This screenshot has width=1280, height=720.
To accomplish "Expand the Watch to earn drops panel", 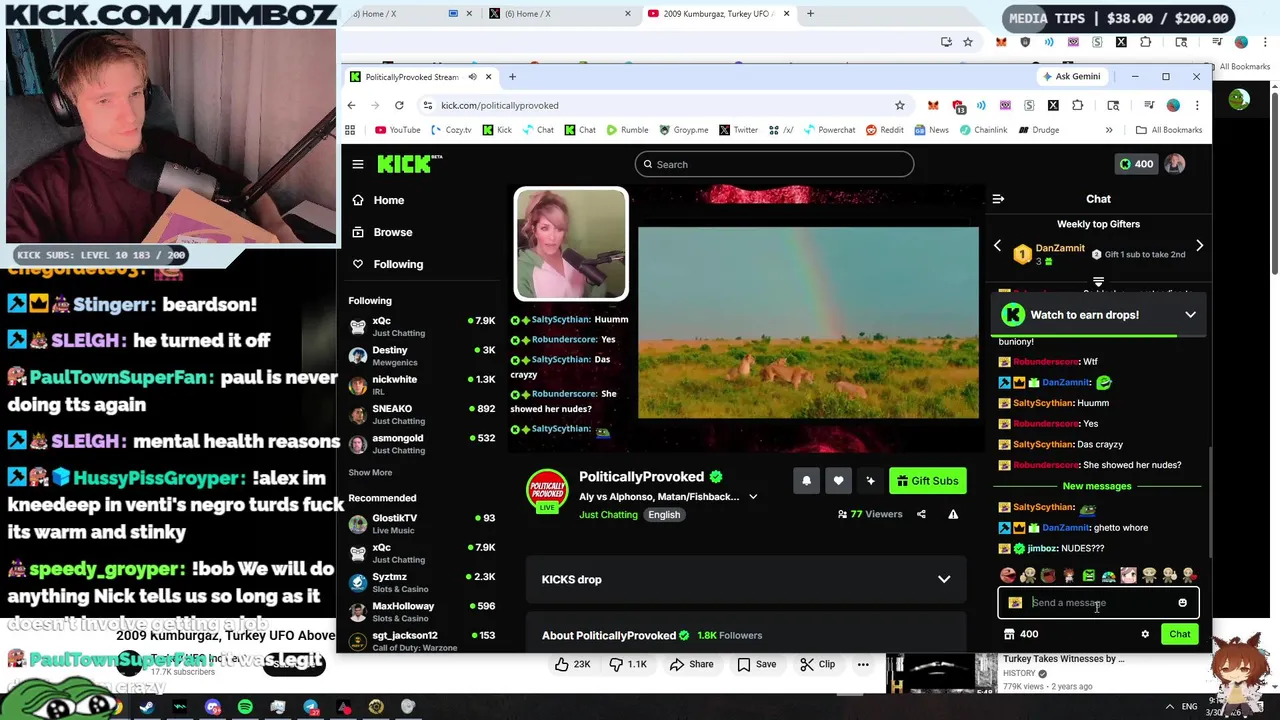I will tap(1190, 315).
